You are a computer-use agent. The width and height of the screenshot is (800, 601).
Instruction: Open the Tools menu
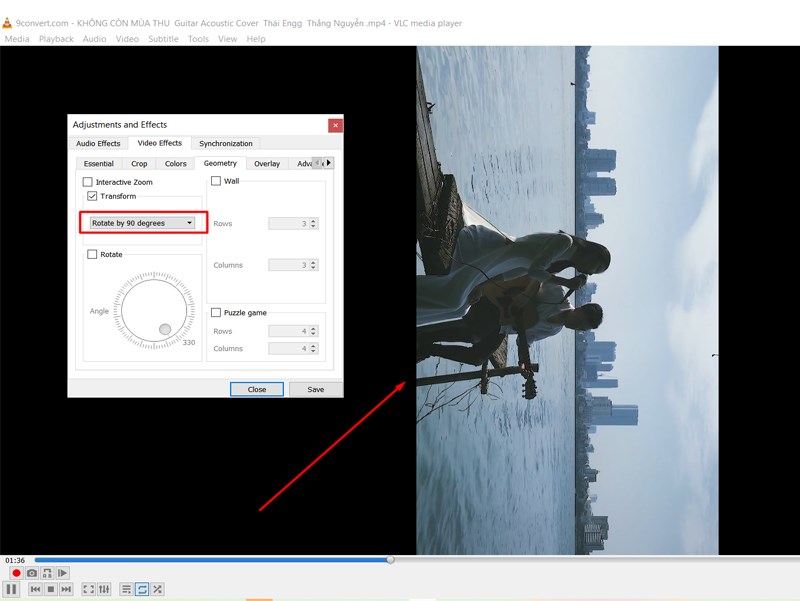pos(198,38)
